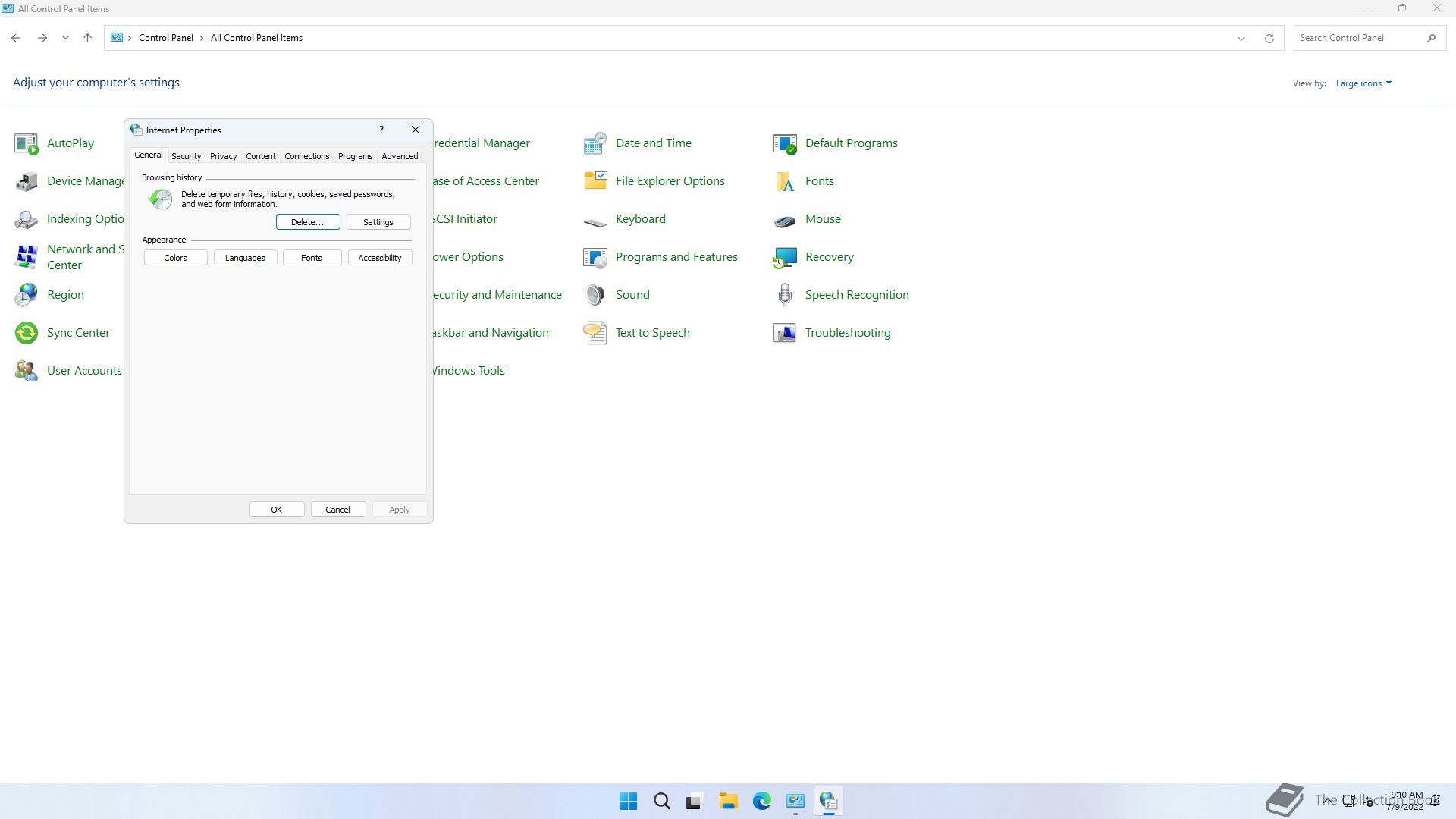Click Cancel in Internet Properties
This screenshot has width=1456, height=819.
click(x=338, y=510)
